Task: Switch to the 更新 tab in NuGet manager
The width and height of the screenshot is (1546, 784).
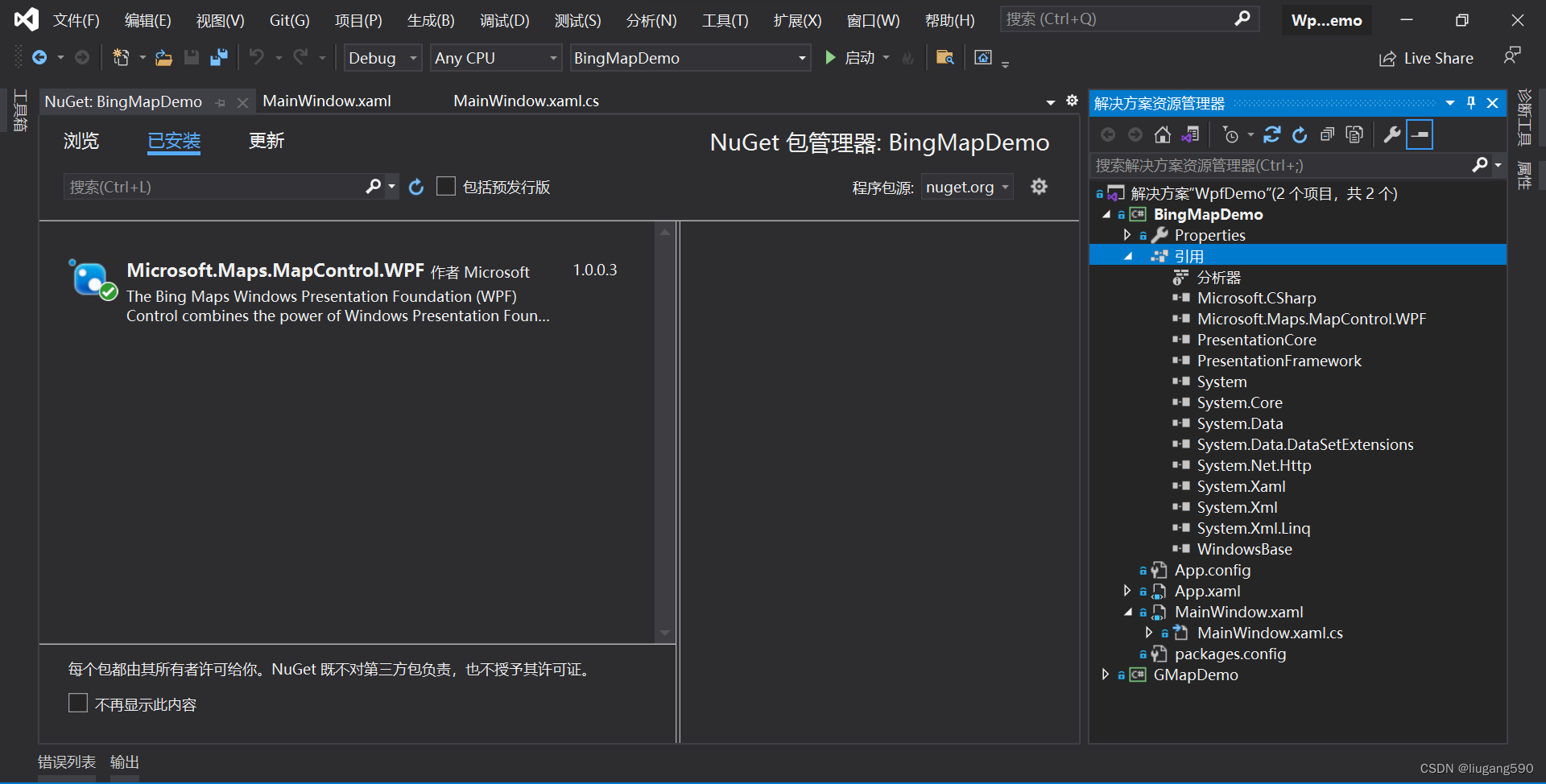Action: [267, 141]
